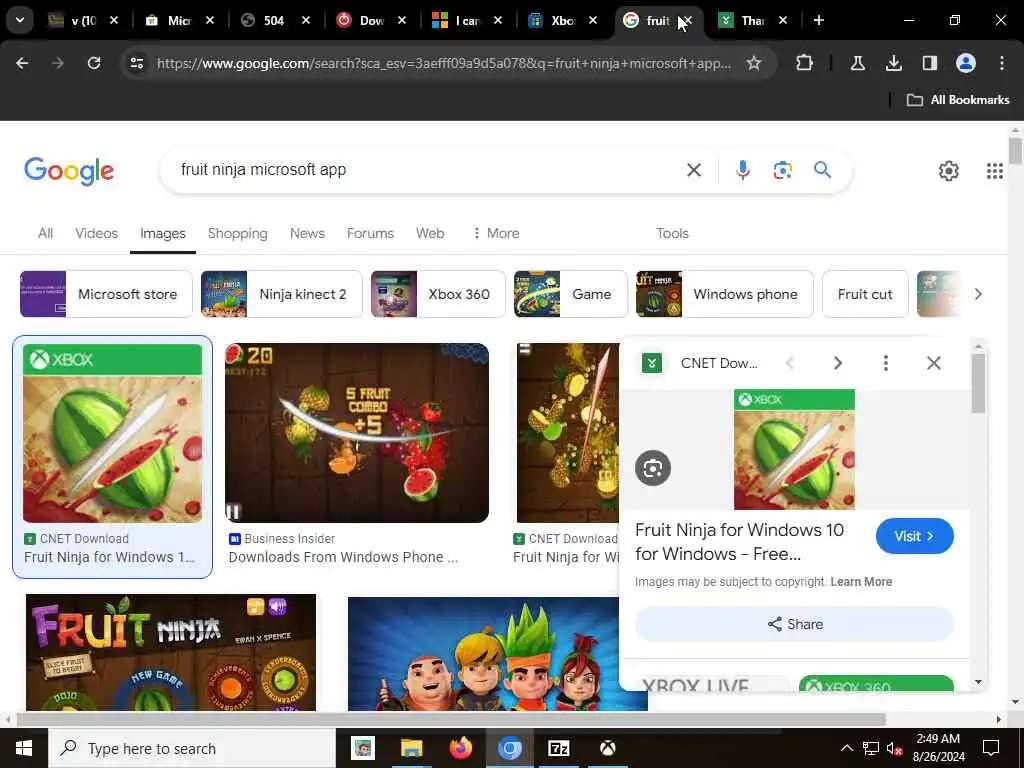Start voice search with the microphone
The width and height of the screenshot is (1024, 768).
[x=743, y=170]
